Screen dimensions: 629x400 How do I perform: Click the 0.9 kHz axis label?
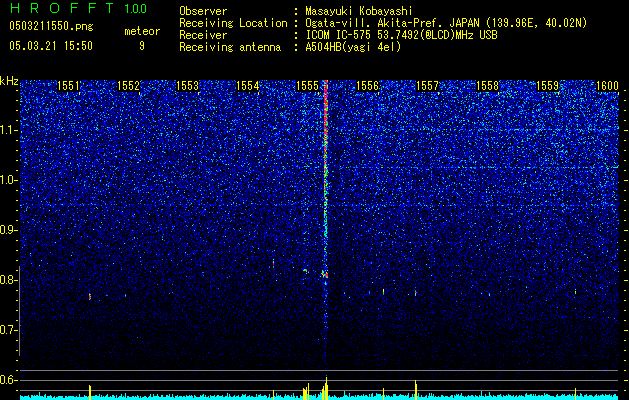point(9,230)
